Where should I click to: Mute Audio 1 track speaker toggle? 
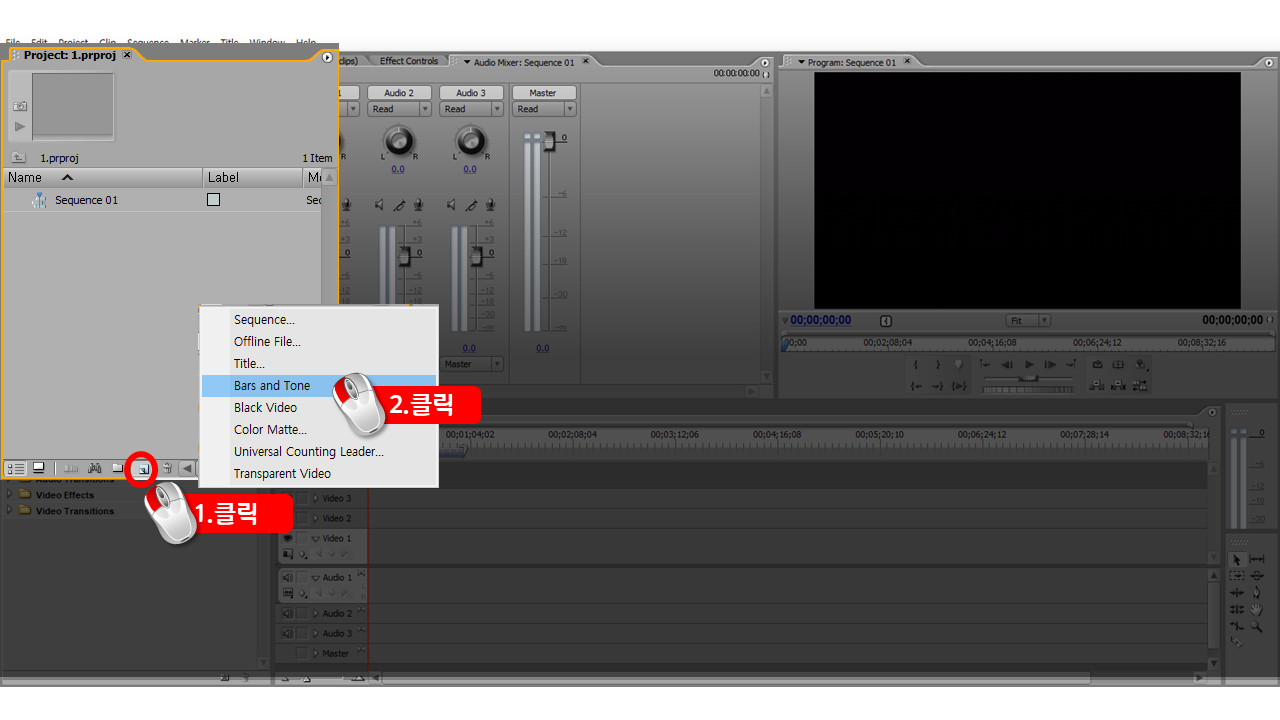point(287,578)
